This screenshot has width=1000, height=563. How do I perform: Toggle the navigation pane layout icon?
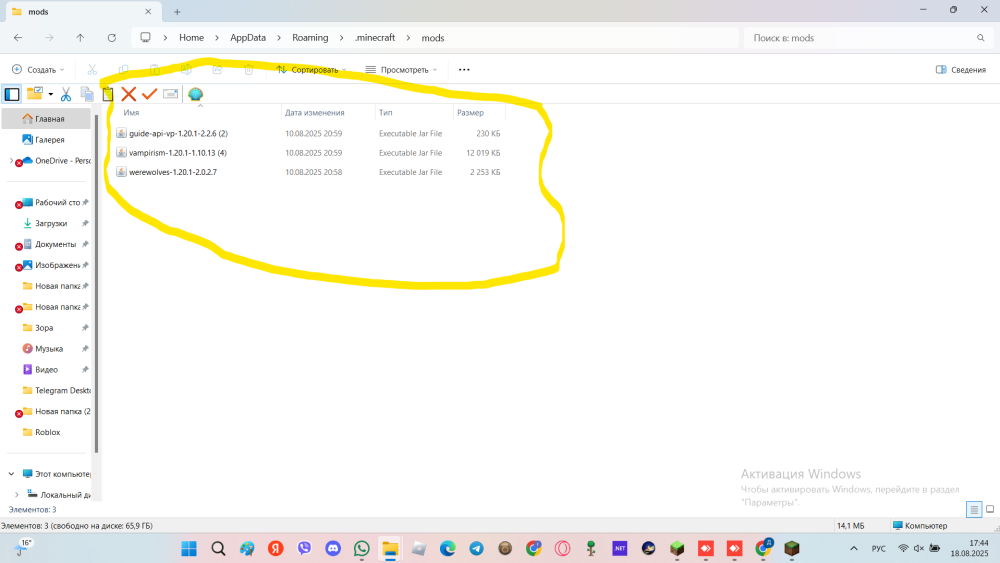click(x=12, y=94)
